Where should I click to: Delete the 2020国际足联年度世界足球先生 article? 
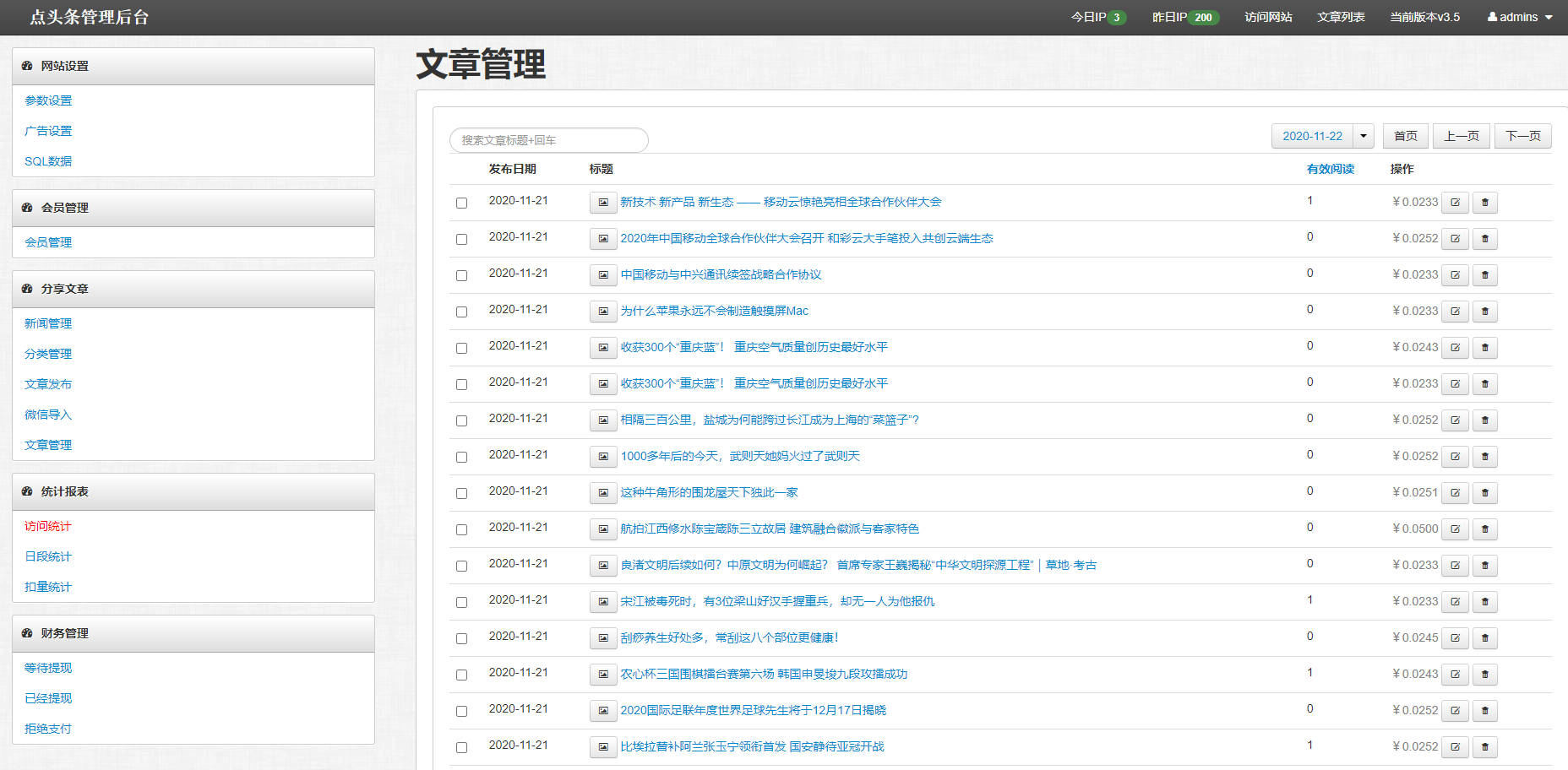1484,711
